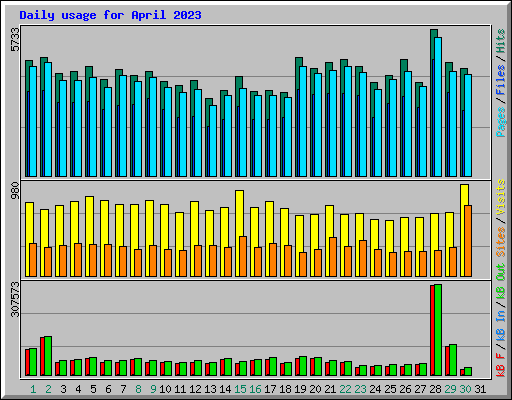This screenshot has width=512, height=400.
Task: Click day 28 on the x-axis
Action: pos(435,389)
